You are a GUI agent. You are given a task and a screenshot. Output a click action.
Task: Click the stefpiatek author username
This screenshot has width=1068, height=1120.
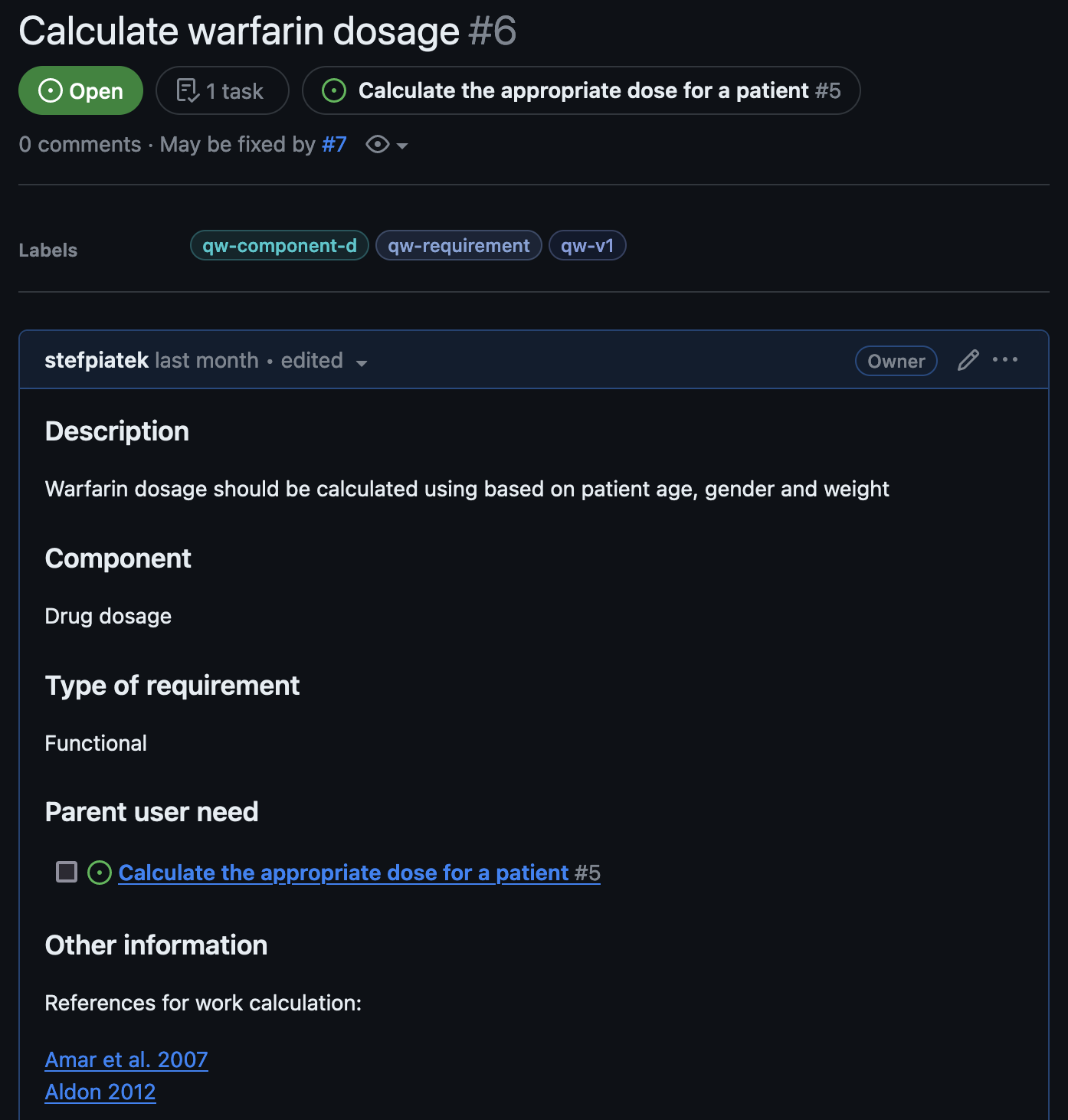(97, 360)
